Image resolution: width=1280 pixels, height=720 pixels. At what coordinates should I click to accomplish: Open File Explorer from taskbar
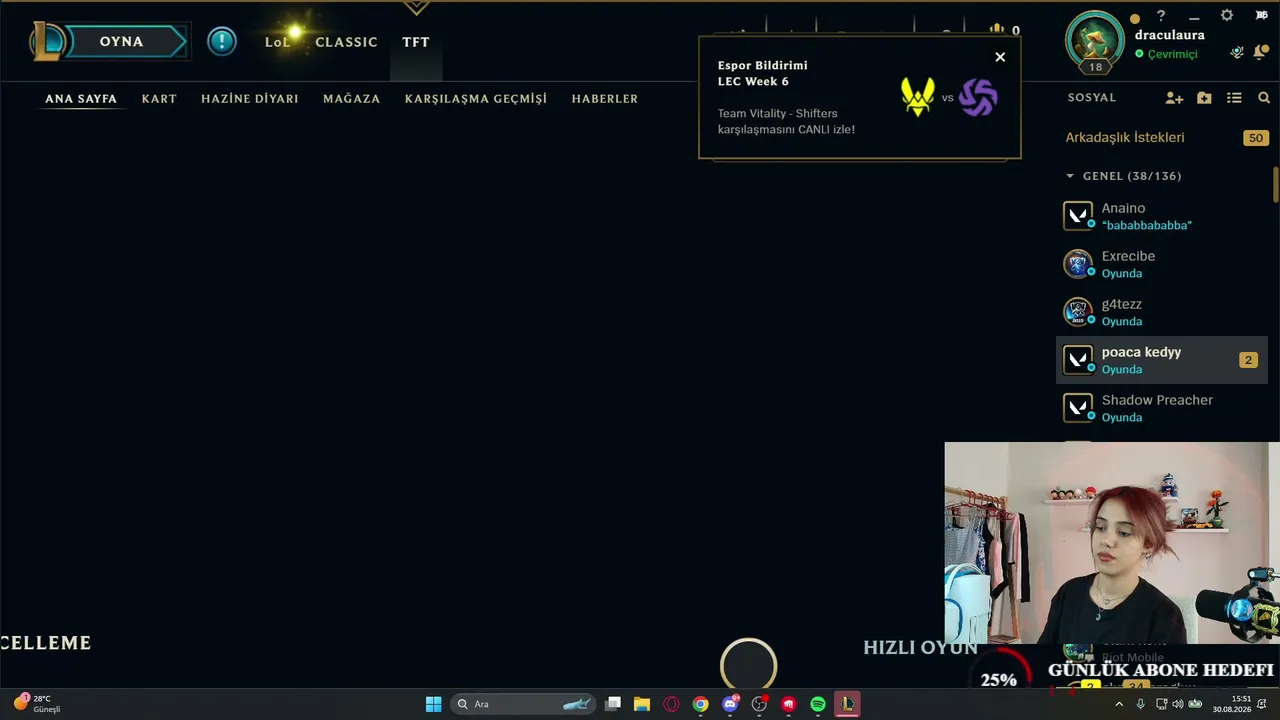tap(642, 704)
